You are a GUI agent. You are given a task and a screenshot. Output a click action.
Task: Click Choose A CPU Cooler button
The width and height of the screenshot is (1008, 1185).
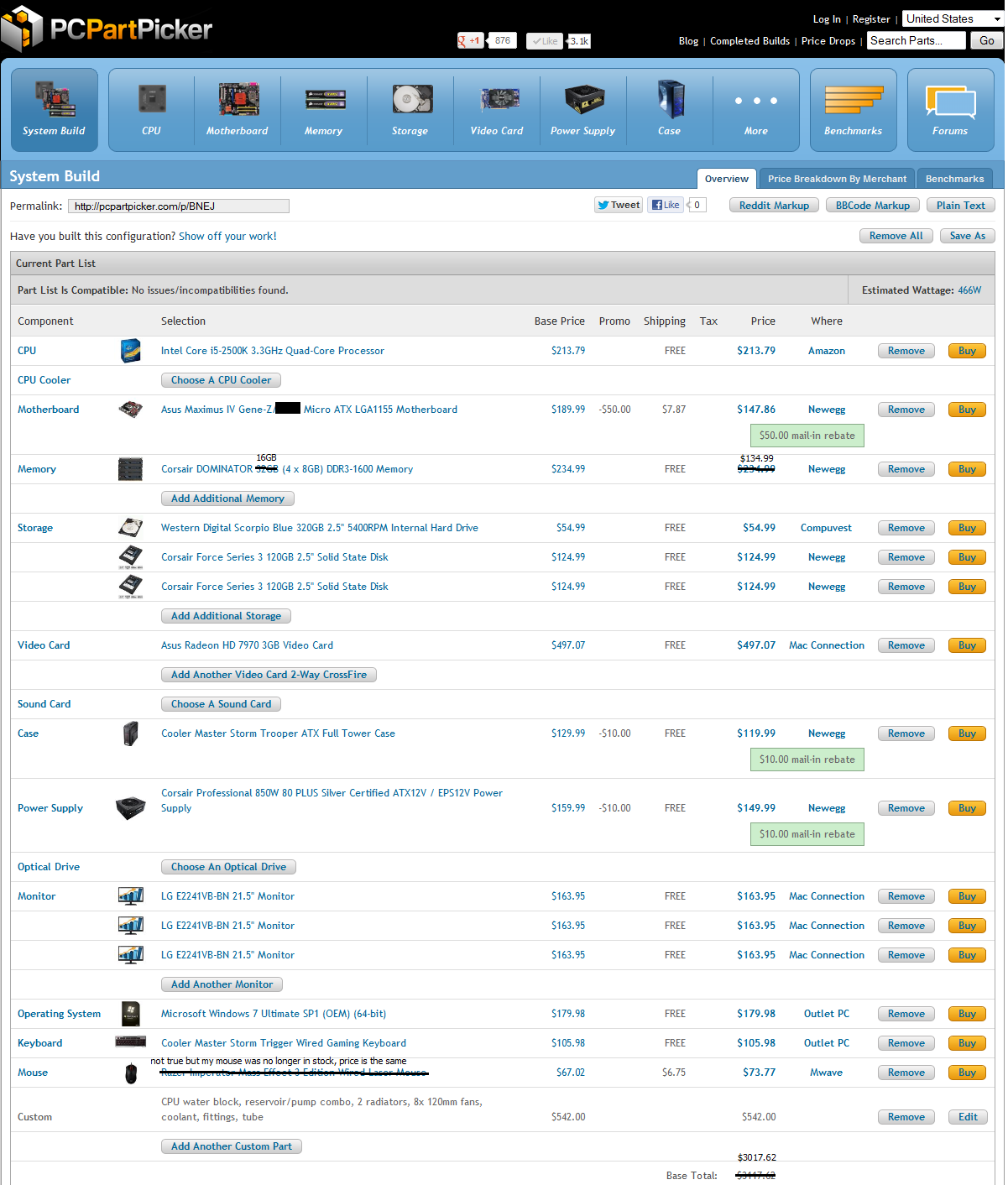[x=221, y=380]
